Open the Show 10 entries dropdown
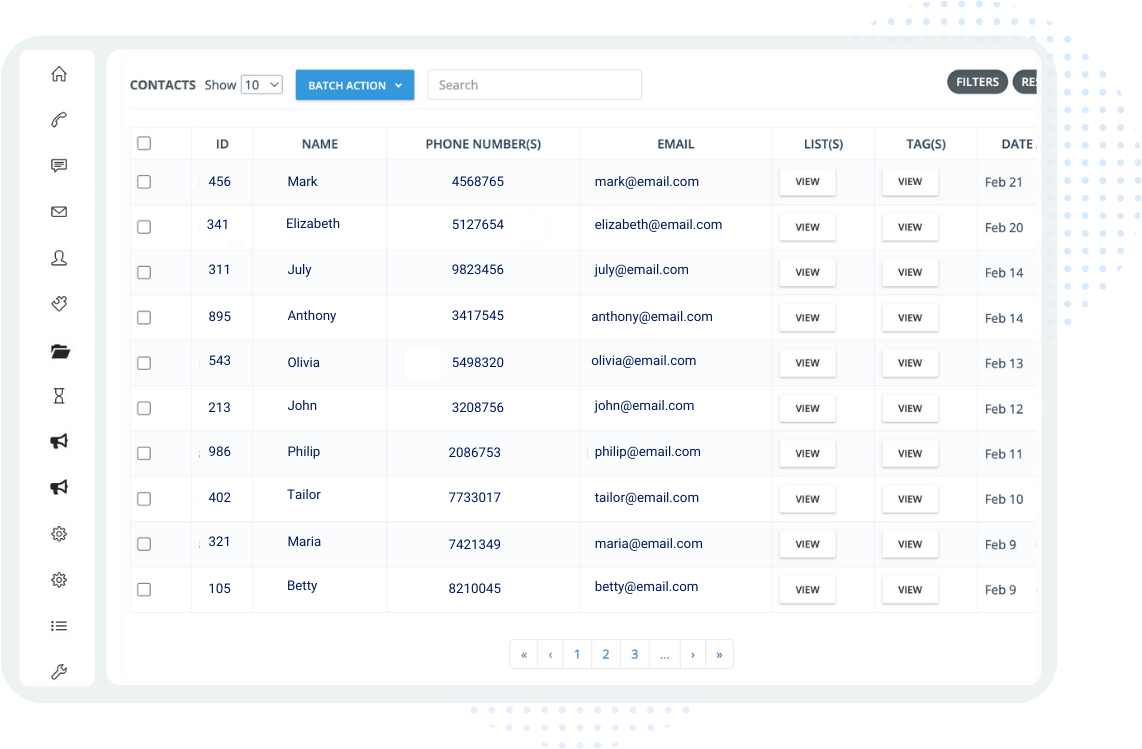This screenshot has width=1142, height=749. tap(261, 85)
